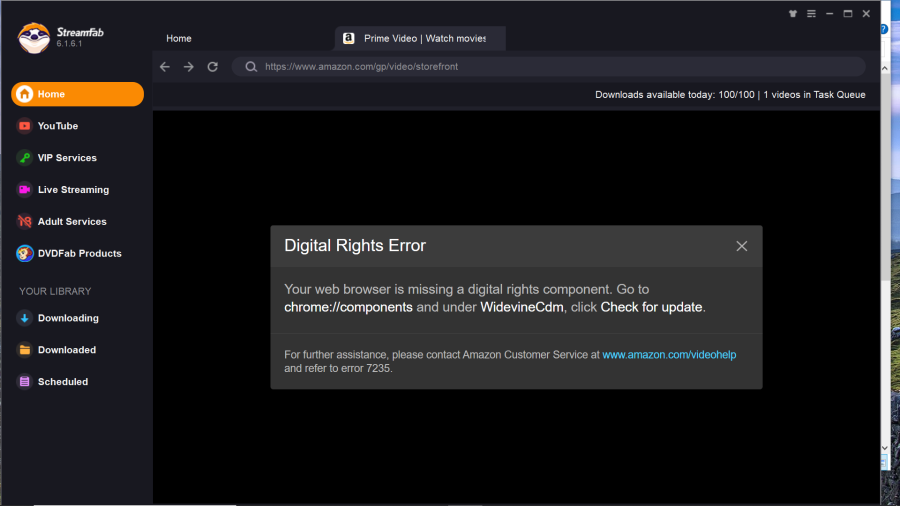Click the background window scrollbar down arrow

[885, 448]
